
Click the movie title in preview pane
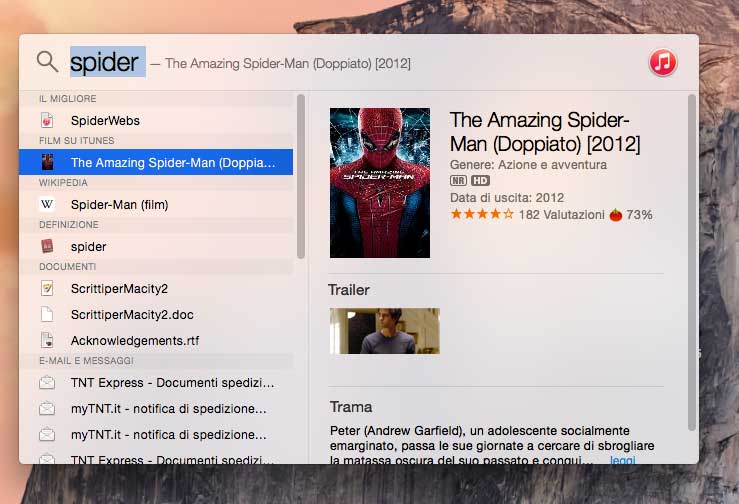(x=544, y=132)
